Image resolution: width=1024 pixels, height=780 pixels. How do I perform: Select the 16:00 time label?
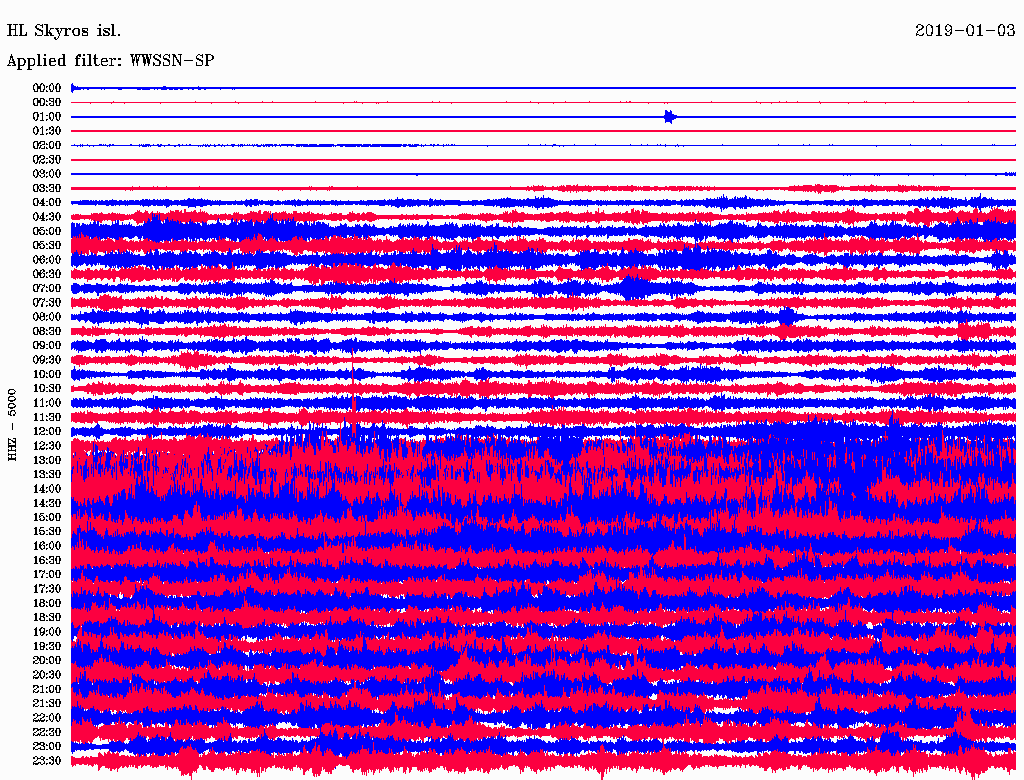coord(47,545)
